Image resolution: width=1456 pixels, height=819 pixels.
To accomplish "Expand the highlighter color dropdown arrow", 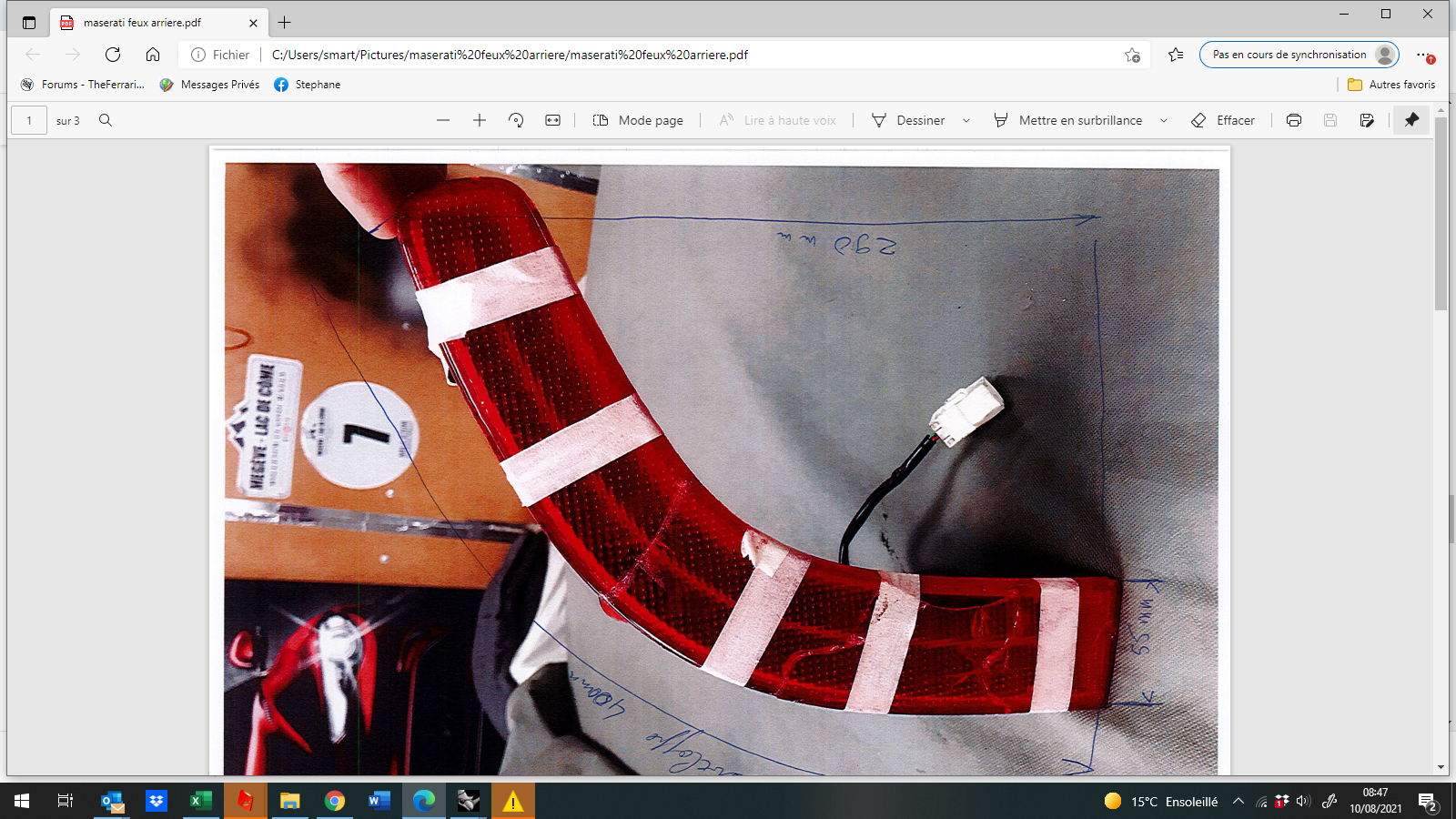I will pyautogui.click(x=1164, y=120).
